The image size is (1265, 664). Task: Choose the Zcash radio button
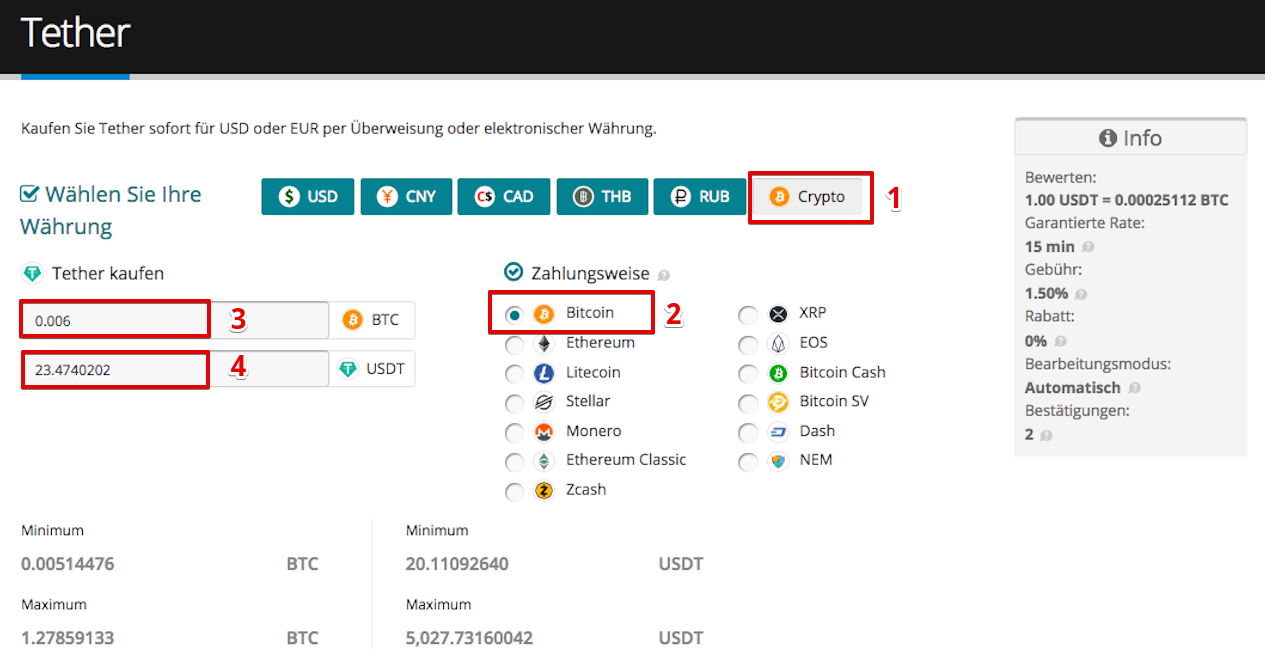click(x=514, y=492)
